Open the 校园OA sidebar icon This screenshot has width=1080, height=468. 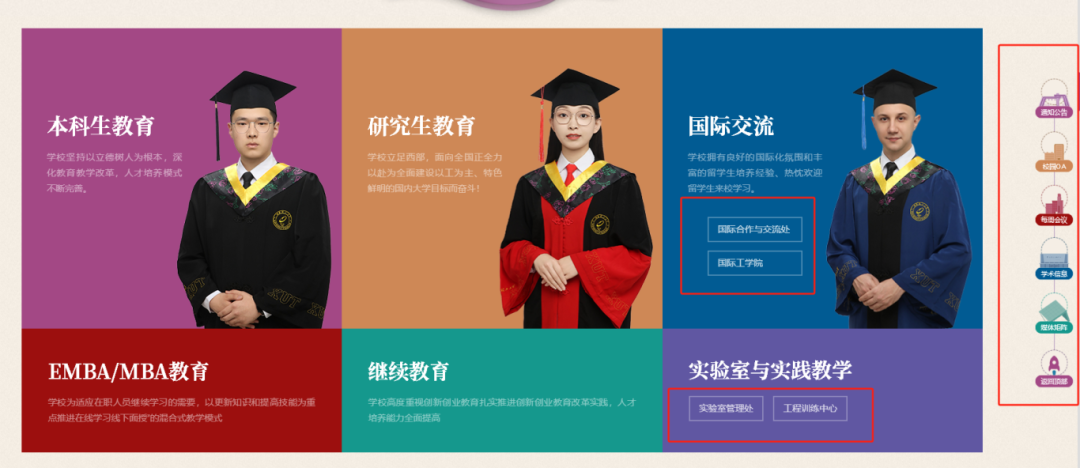[1055, 154]
